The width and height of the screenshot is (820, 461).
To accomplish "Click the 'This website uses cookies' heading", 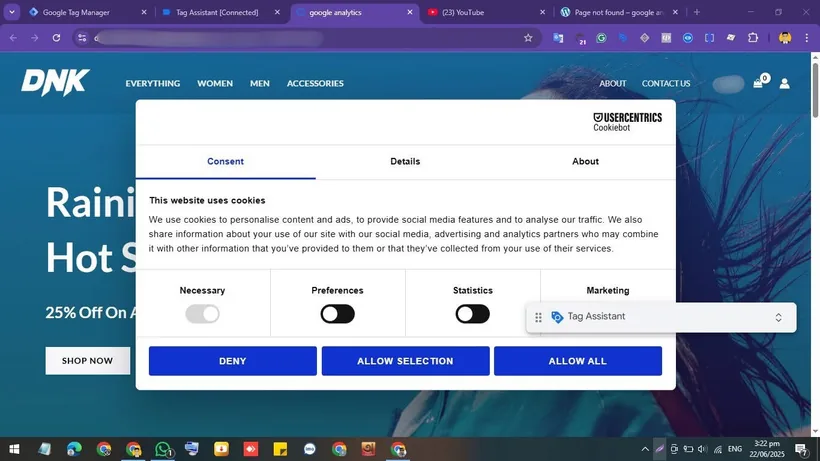I will pos(207,200).
